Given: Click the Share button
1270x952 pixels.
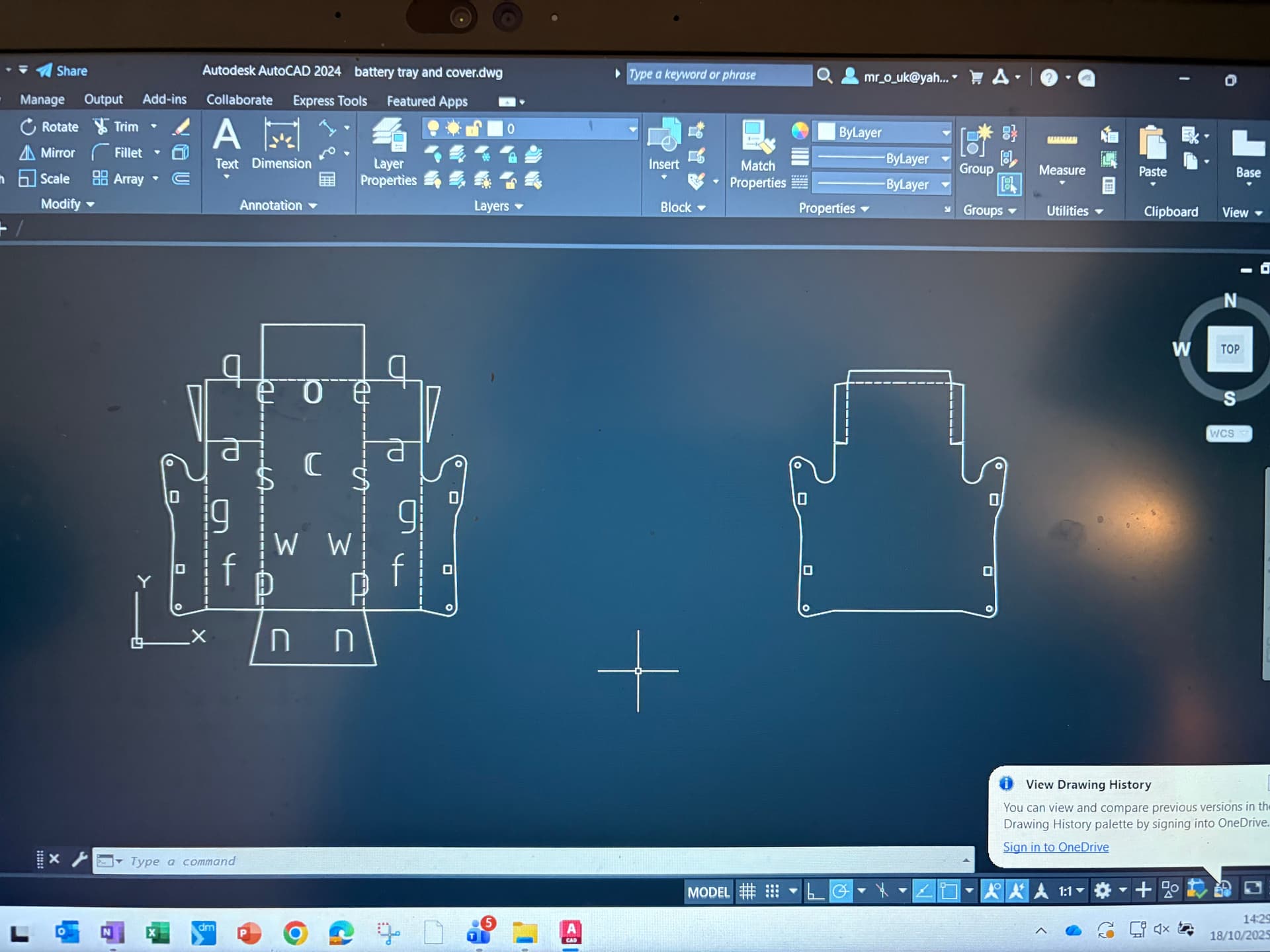Looking at the screenshot, I should (62, 71).
